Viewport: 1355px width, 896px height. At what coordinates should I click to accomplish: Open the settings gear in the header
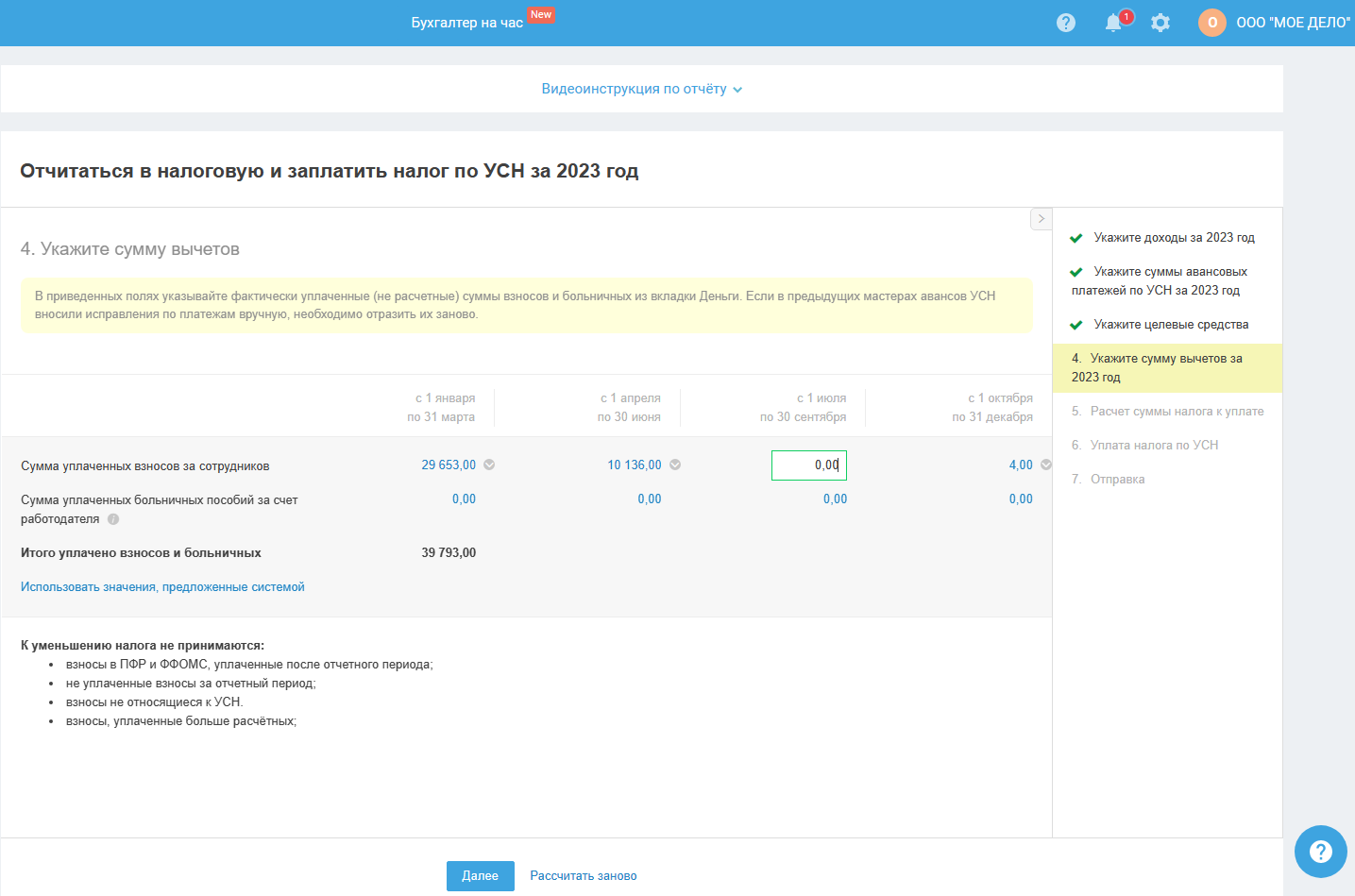pyautogui.click(x=1160, y=23)
